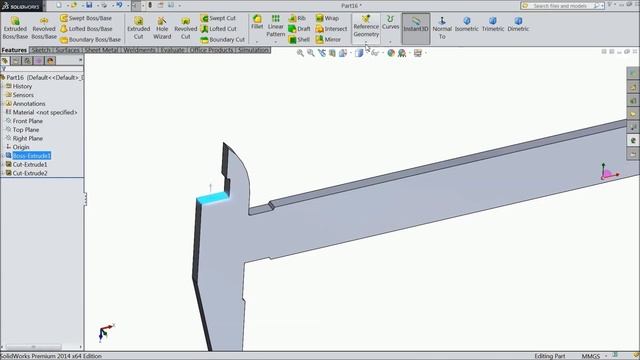Open the Hole Wizard
Image resolution: width=640 pixels, height=360 pixels.
click(162, 28)
